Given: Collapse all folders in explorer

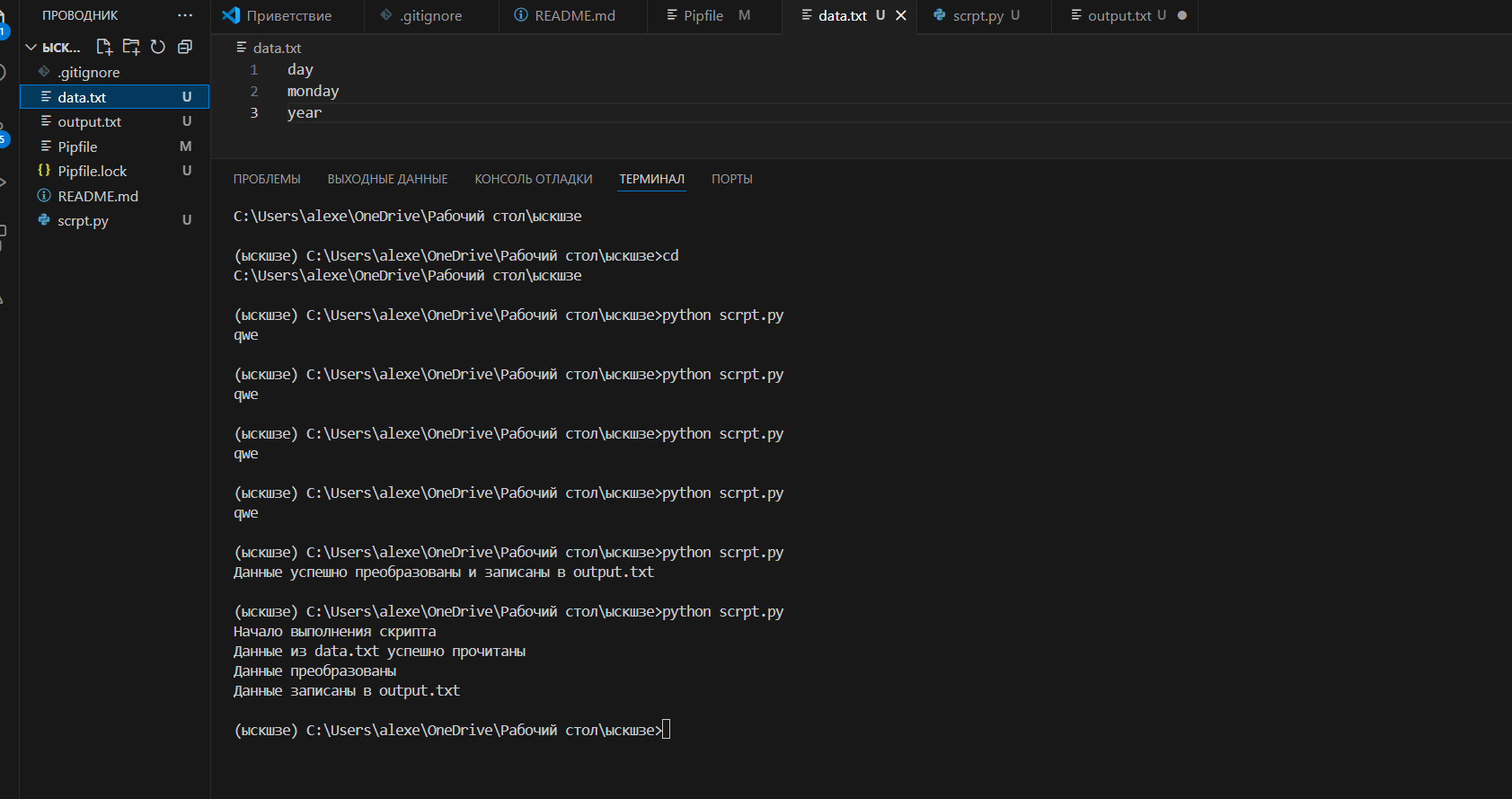Looking at the screenshot, I should click(185, 47).
